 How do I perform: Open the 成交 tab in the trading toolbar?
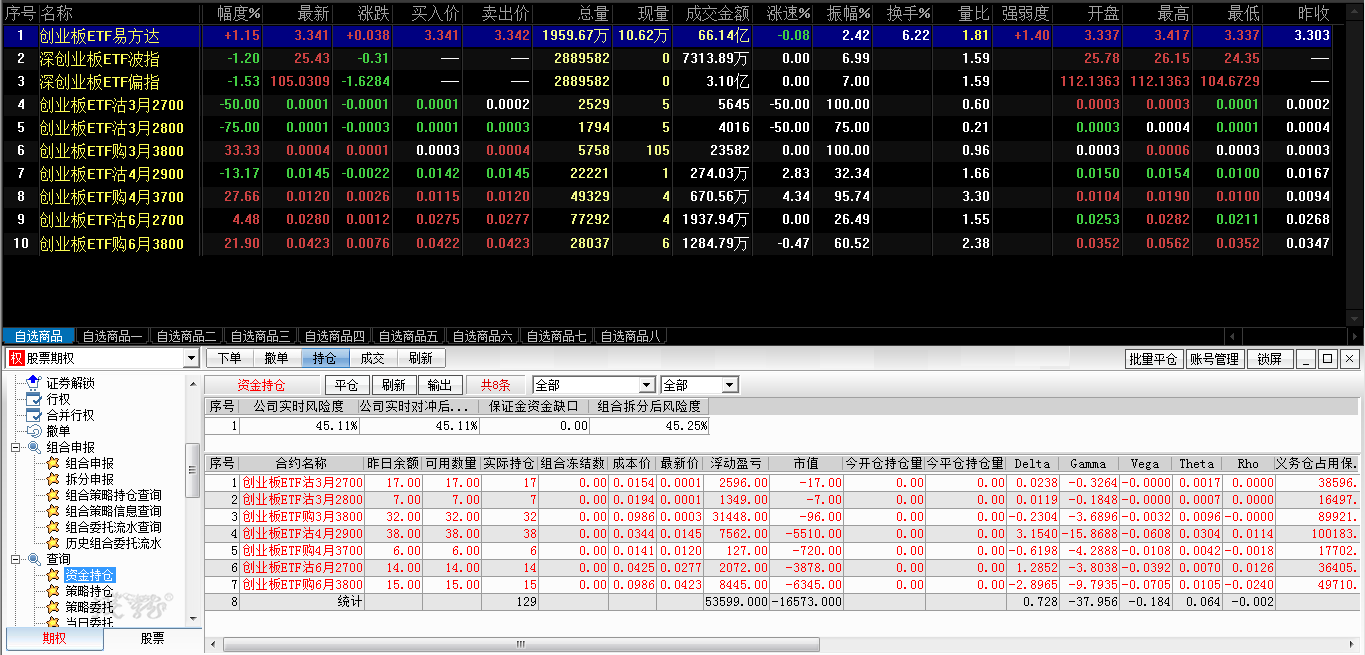[372, 358]
